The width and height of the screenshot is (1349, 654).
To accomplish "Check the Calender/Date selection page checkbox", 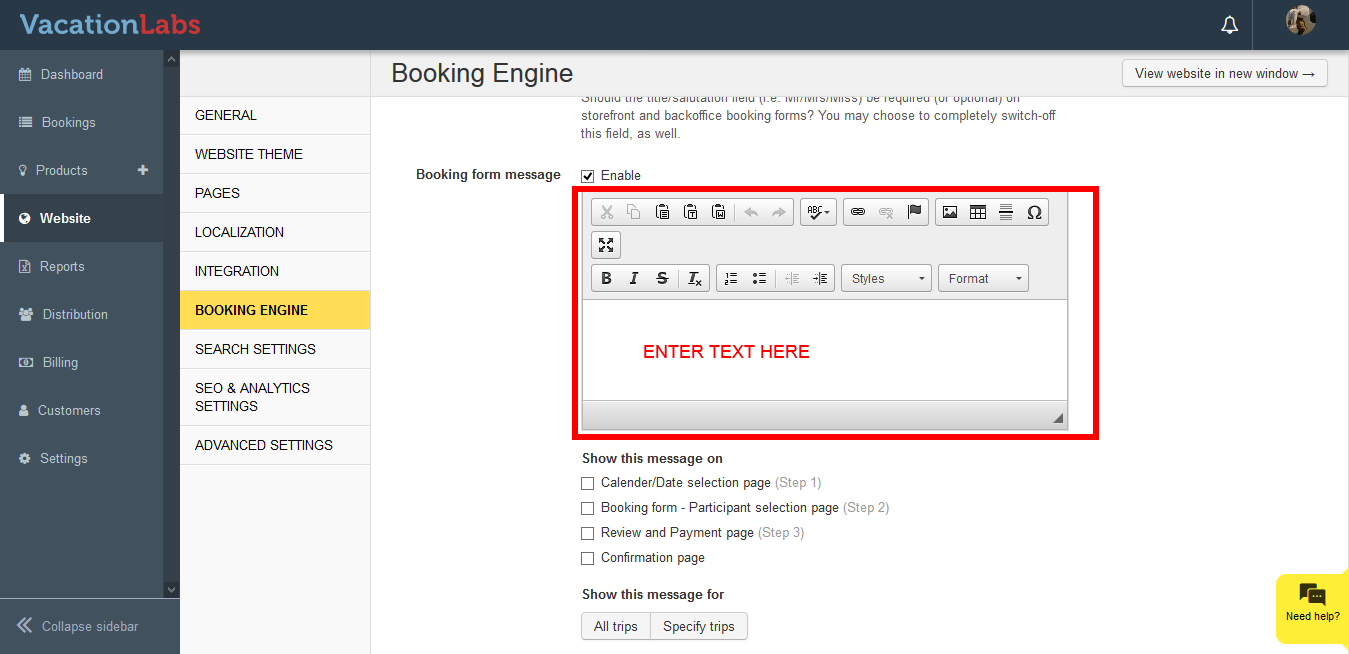I will pyautogui.click(x=588, y=483).
